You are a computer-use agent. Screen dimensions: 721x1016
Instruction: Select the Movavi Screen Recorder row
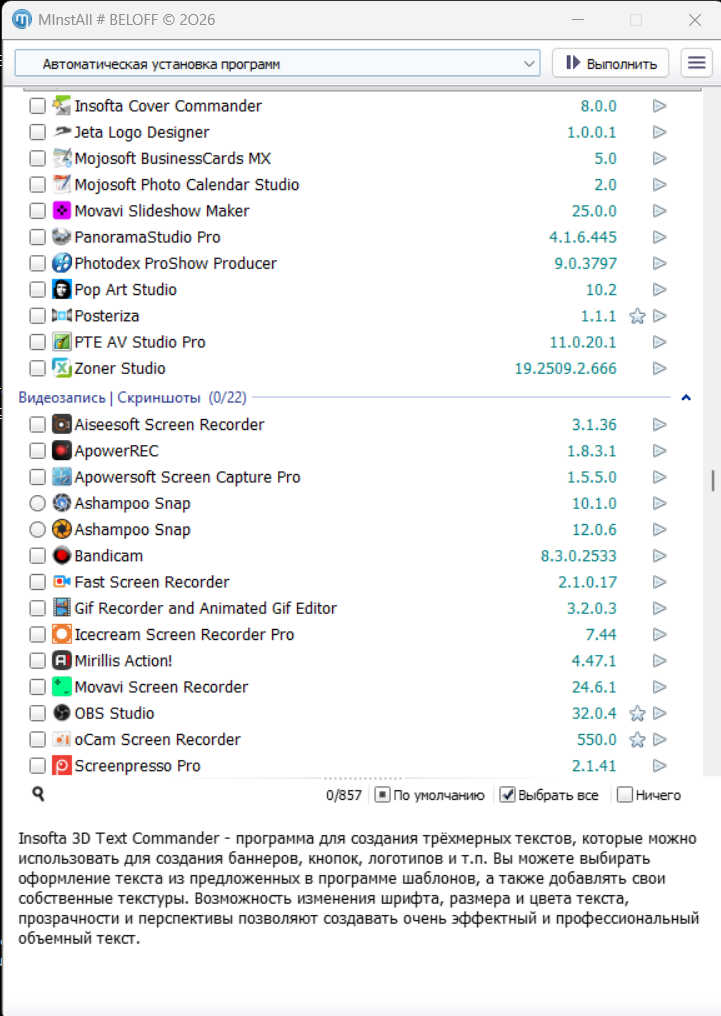[350, 687]
